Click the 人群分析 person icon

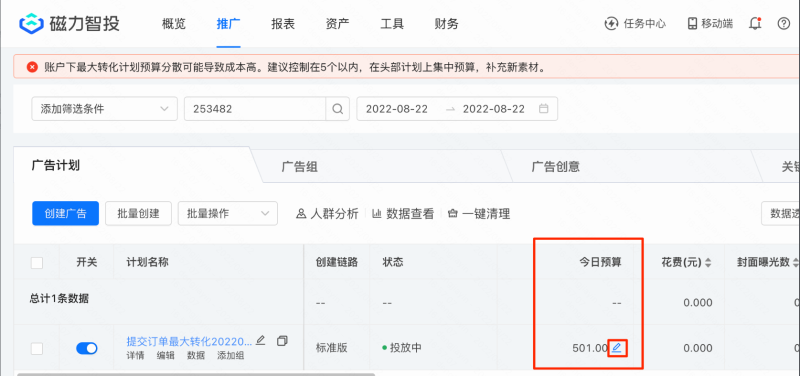(x=301, y=214)
